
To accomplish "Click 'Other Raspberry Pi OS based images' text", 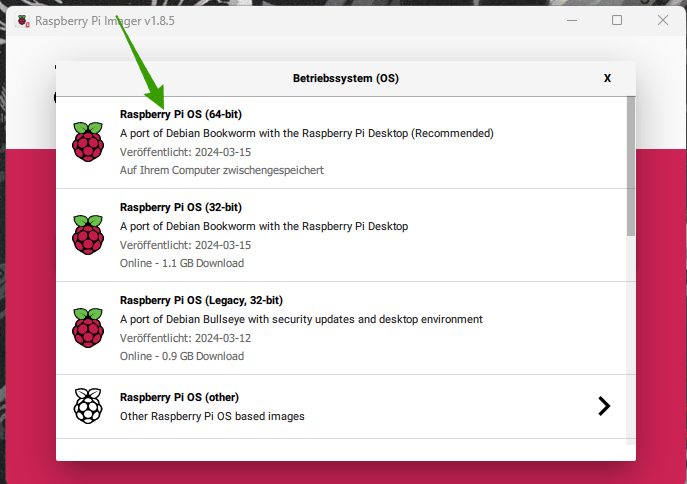I will tap(212, 416).
